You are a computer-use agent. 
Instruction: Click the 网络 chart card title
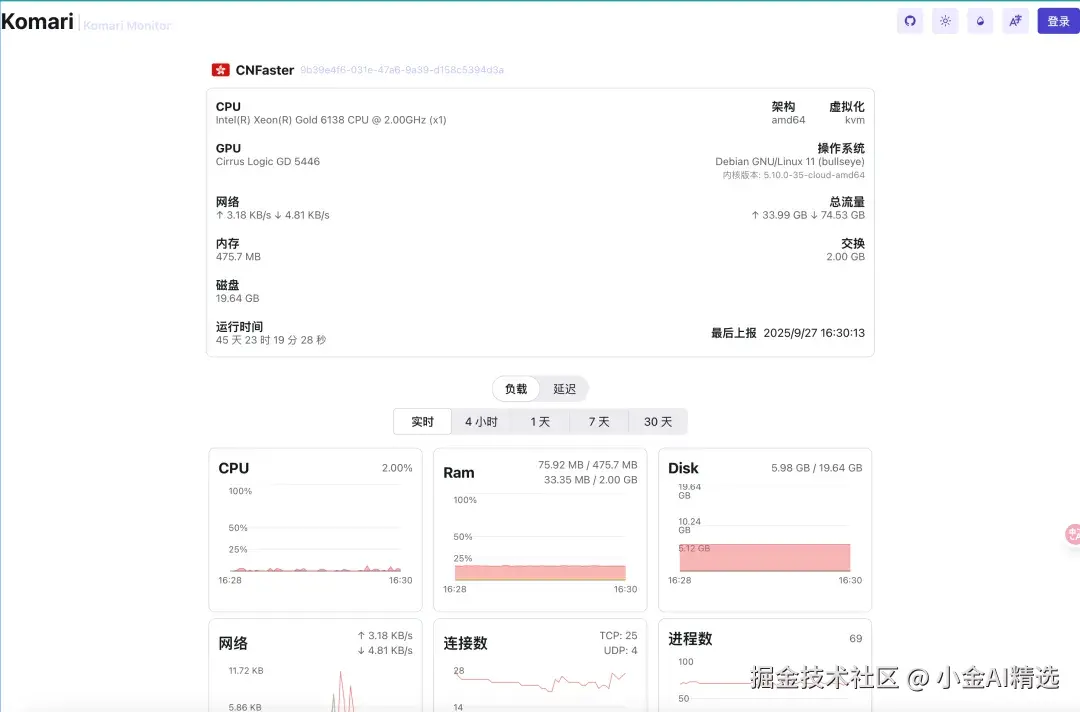click(233, 643)
